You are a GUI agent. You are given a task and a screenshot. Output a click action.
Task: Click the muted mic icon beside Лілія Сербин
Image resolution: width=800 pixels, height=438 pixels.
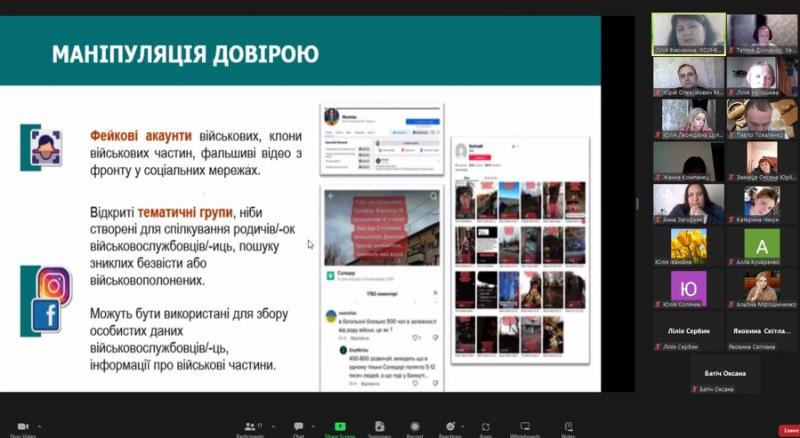pyautogui.click(x=658, y=347)
